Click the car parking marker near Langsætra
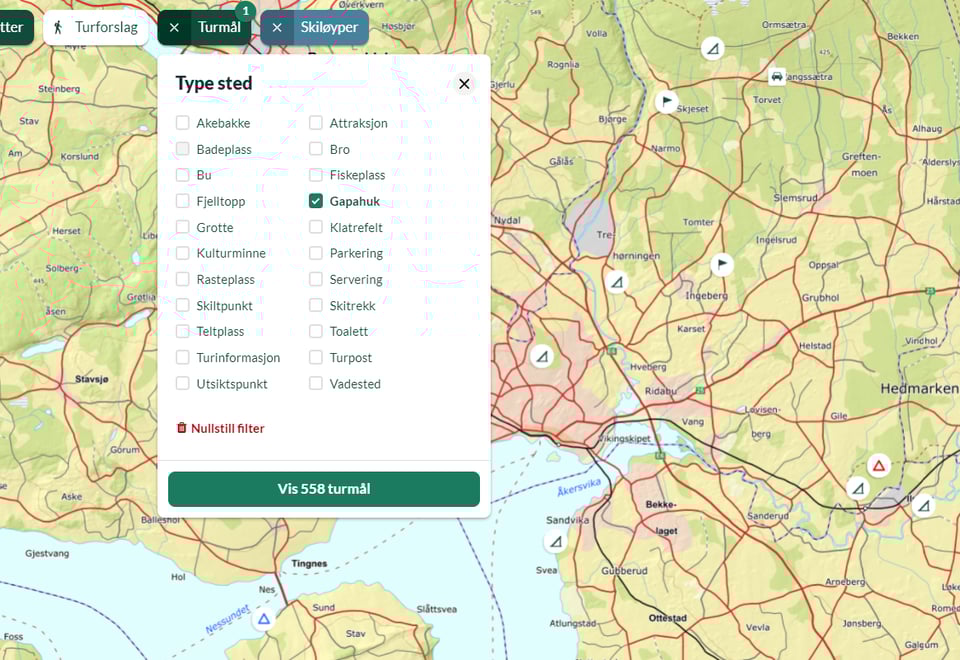The width and height of the screenshot is (960, 660). [777, 76]
